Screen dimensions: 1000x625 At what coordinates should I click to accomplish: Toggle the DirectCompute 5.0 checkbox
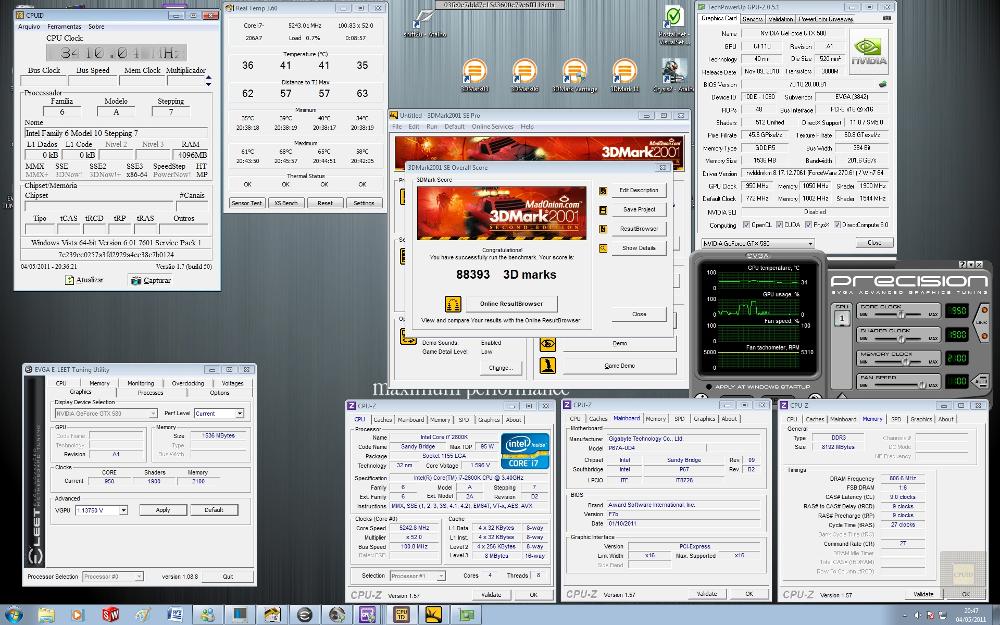click(x=837, y=225)
